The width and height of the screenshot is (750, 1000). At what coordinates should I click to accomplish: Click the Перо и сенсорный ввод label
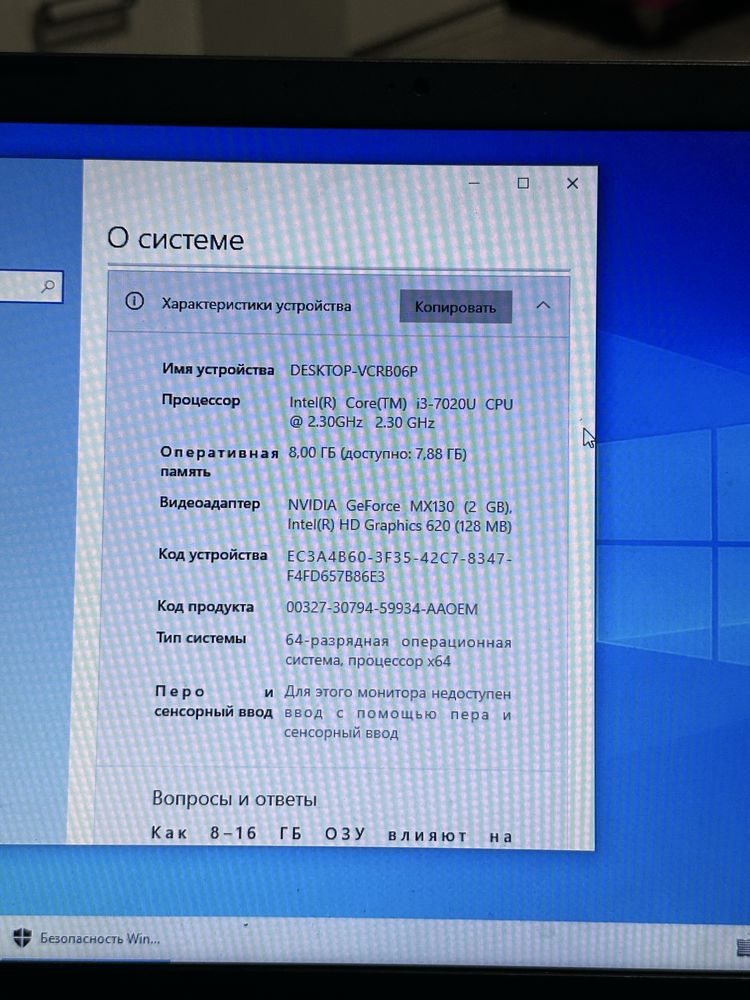coord(214,702)
